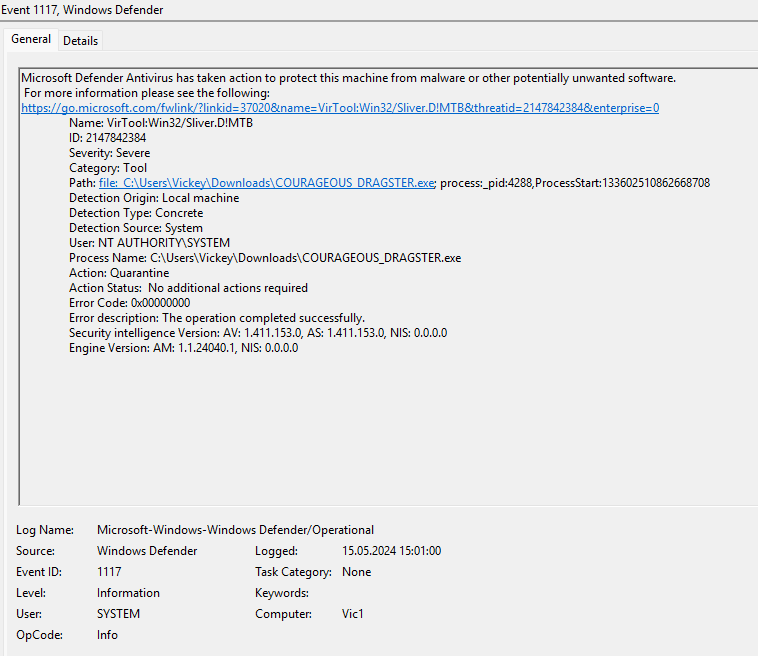The height and width of the screenshot is (656, 758).
Task: Click the Event ID value 1117
Action: 109,572
